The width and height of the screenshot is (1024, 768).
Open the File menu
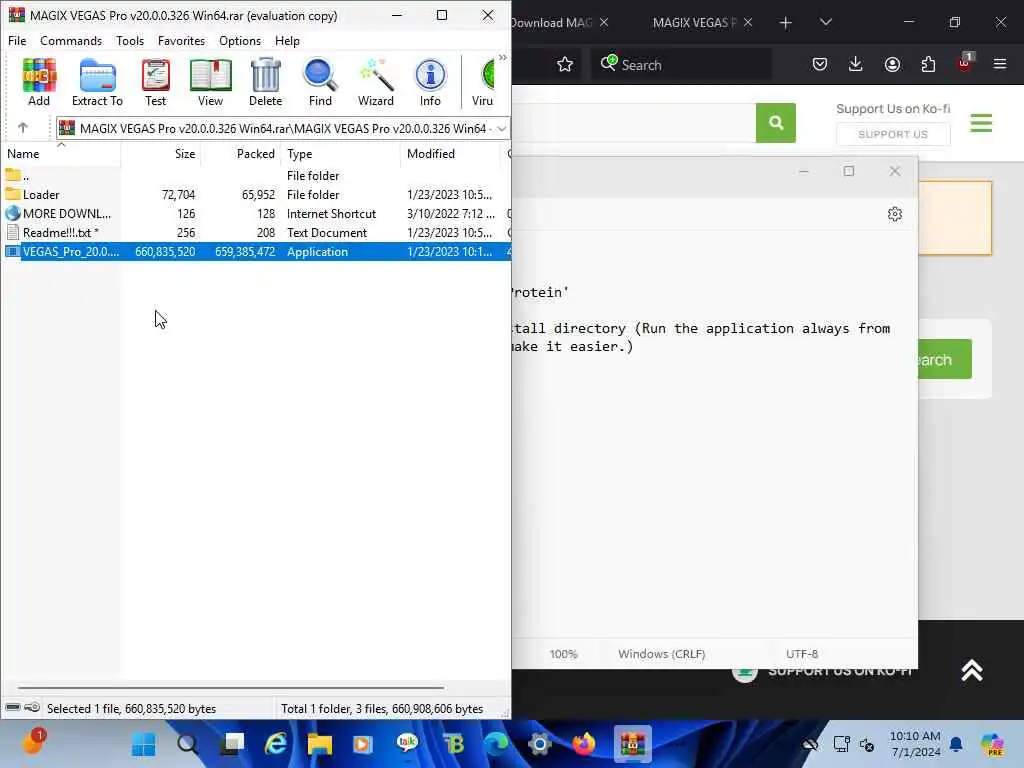pyautogui.click(x=17, y=40)
